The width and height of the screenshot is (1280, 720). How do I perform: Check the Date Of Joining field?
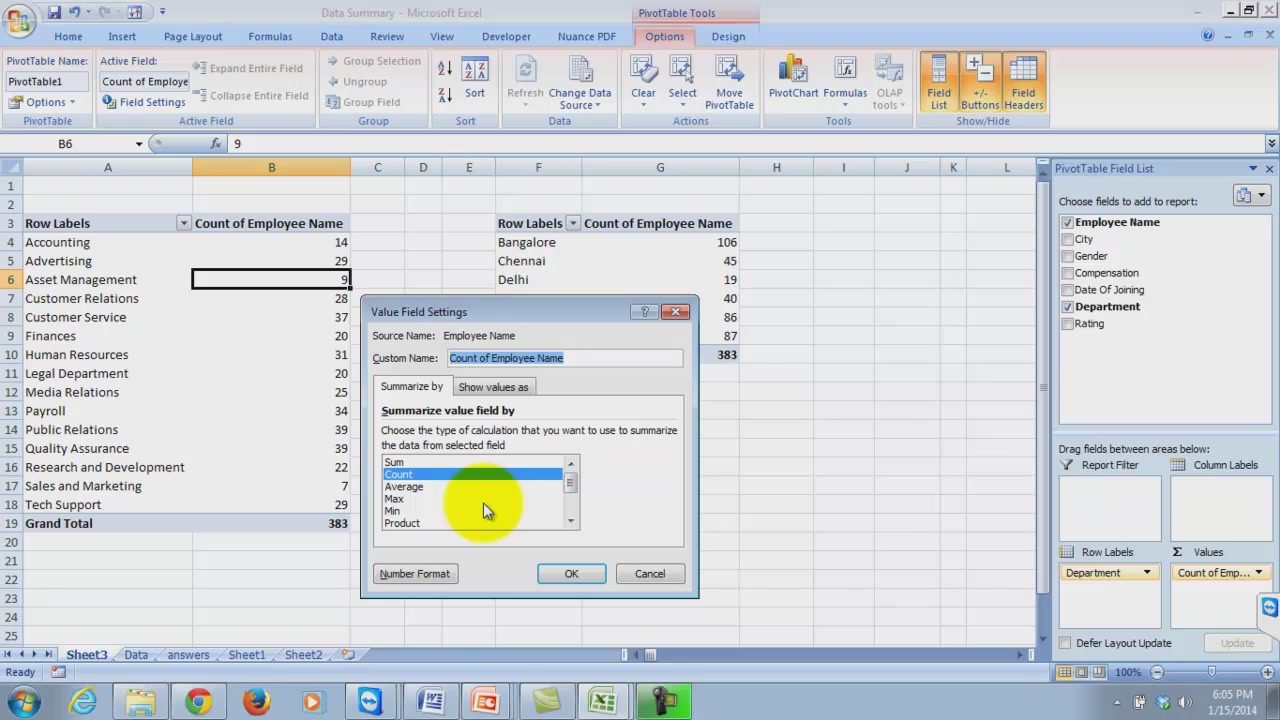coord(1067,290)
